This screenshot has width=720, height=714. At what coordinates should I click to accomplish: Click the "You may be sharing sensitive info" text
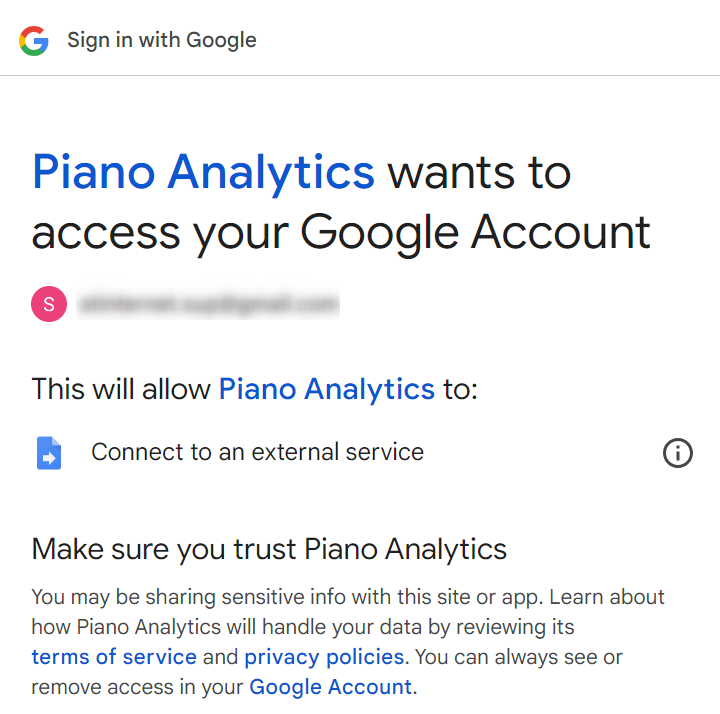(x=200, y=597)
